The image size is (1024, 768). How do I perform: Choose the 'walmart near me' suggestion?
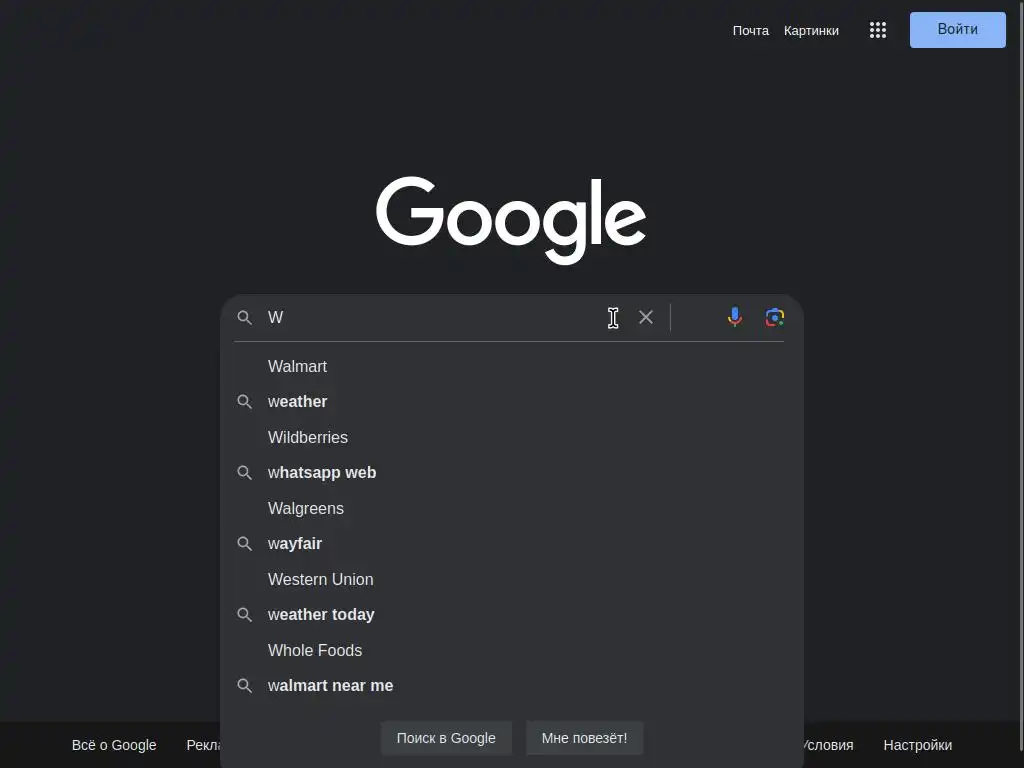(512, 686)
